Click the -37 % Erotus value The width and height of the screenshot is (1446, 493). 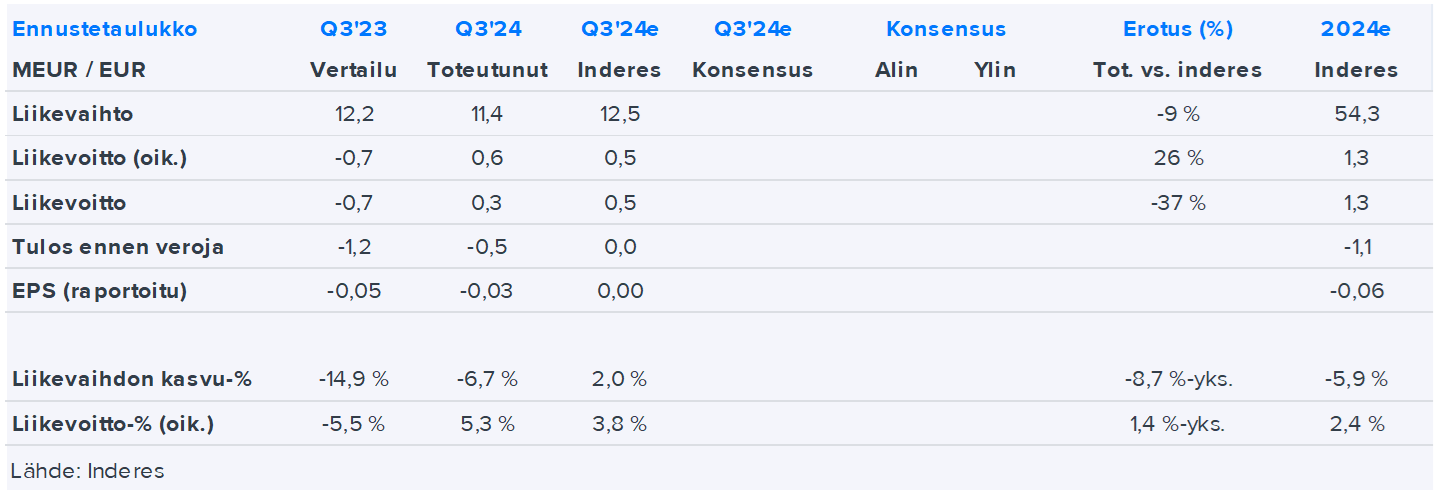click(x=1177, y=203)
